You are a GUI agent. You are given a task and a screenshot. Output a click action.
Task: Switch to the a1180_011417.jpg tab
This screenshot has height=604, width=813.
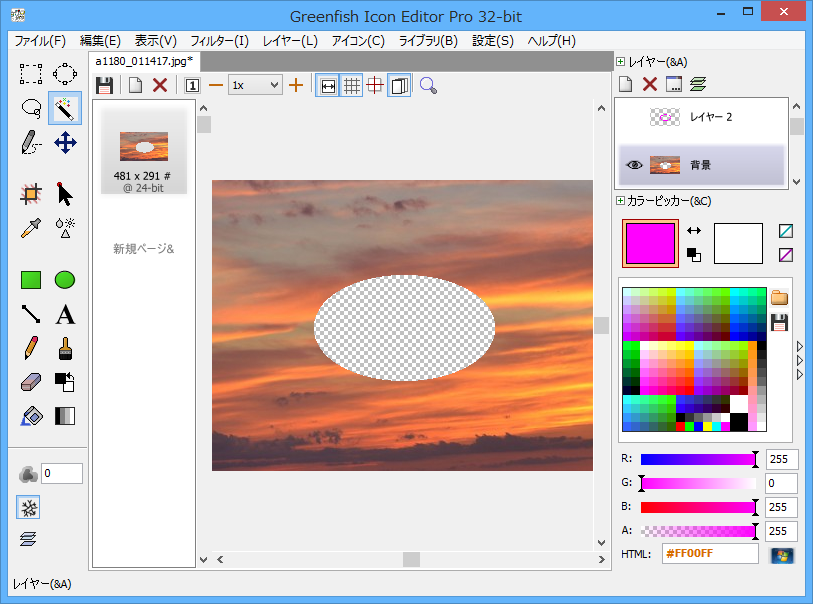click(143, 61)
